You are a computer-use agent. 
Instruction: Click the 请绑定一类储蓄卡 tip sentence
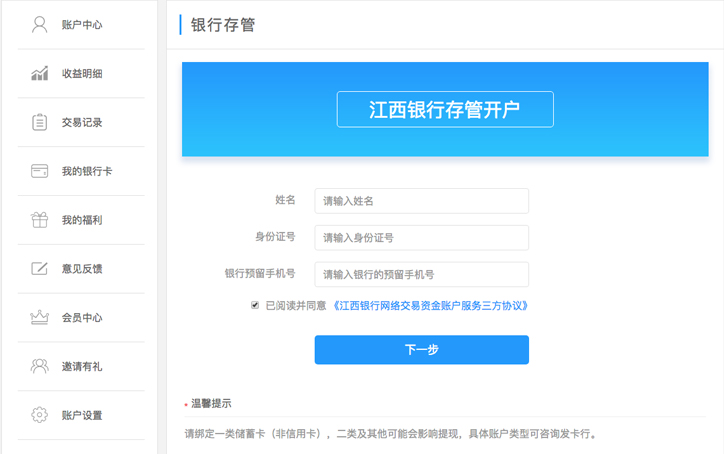391,434
